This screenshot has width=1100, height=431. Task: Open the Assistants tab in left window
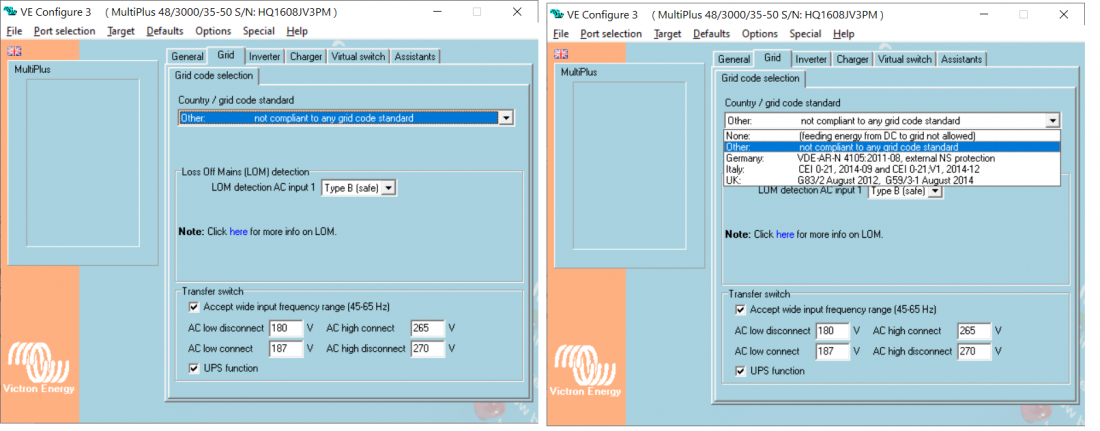(x=414, y=57)
